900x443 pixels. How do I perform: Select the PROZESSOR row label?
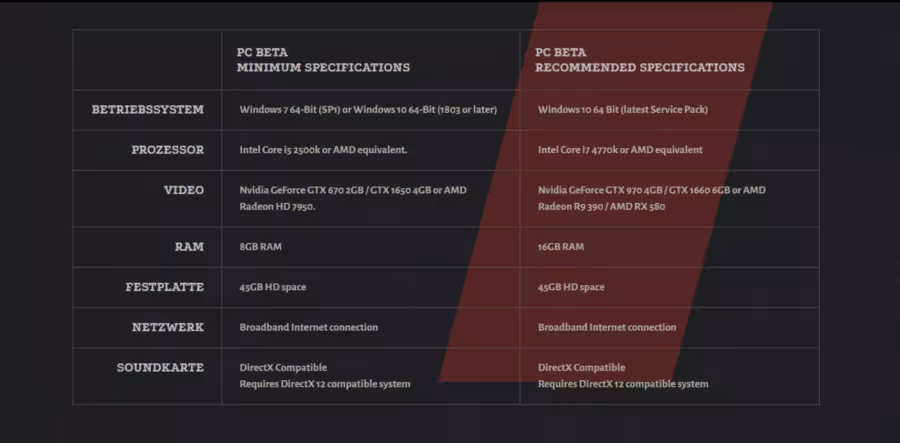click(x=168, y=150)
